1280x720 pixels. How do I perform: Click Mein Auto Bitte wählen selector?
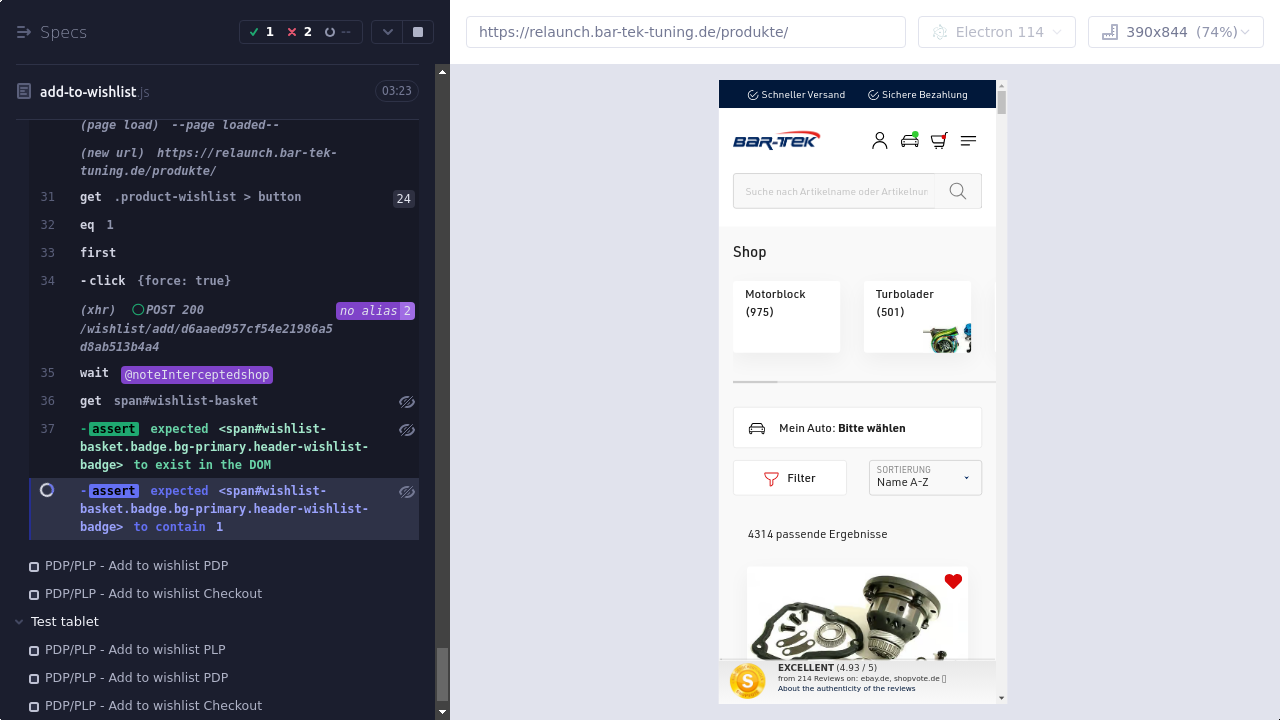[x=857, y=428]
